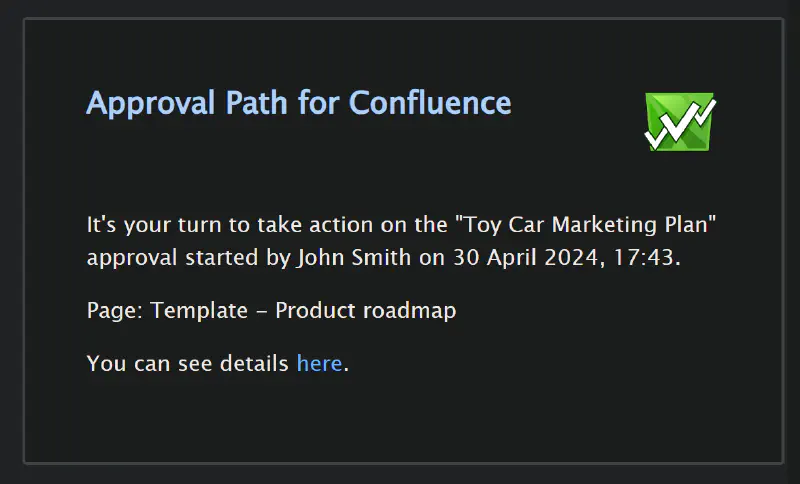The image size is (800, 484).
Task: Click the 17:43 timestamp in the message
Action: (x=644, y=258)
